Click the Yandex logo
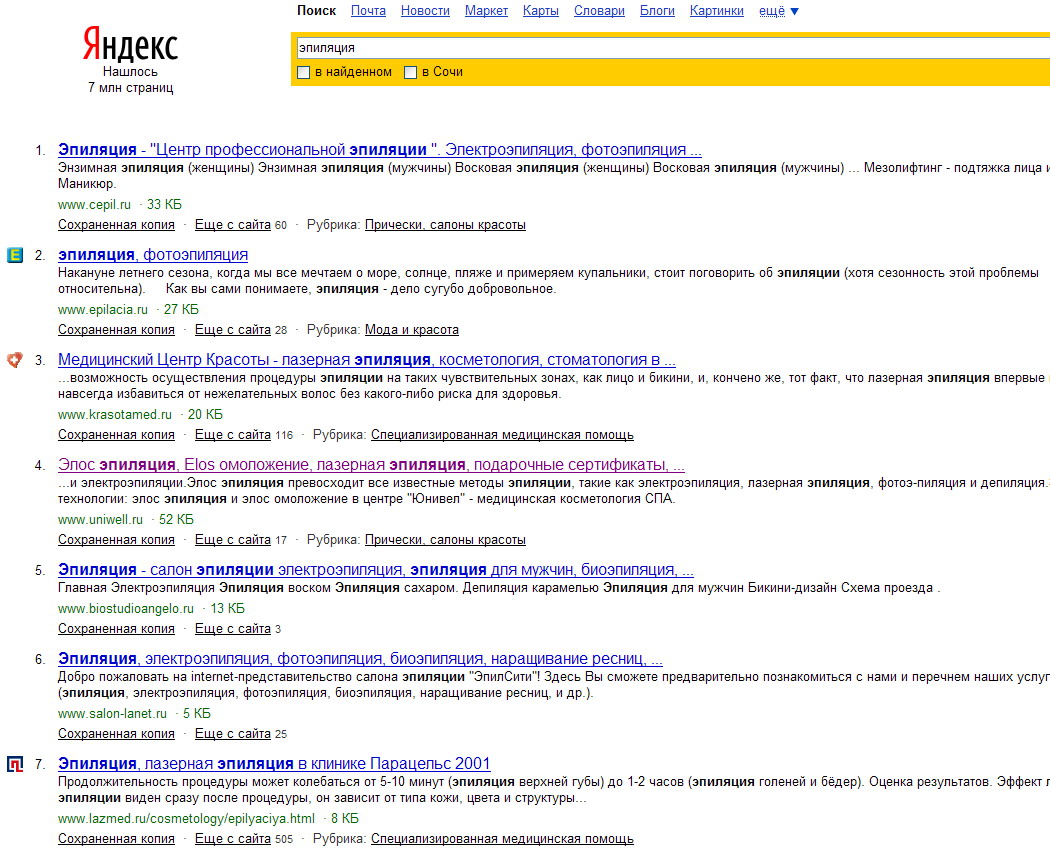The width and height of the screenshot is (1050, 851). 130,46
